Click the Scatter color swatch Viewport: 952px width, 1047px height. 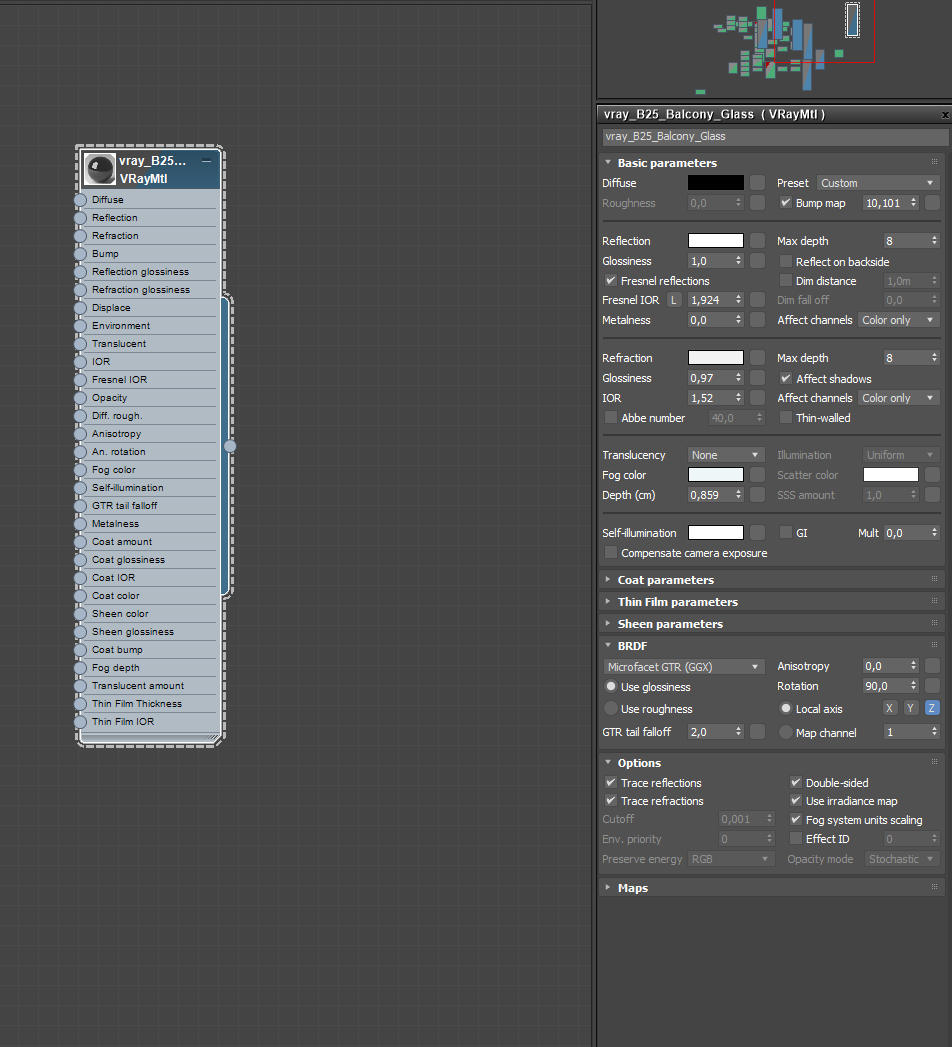[x=891, y=475]
